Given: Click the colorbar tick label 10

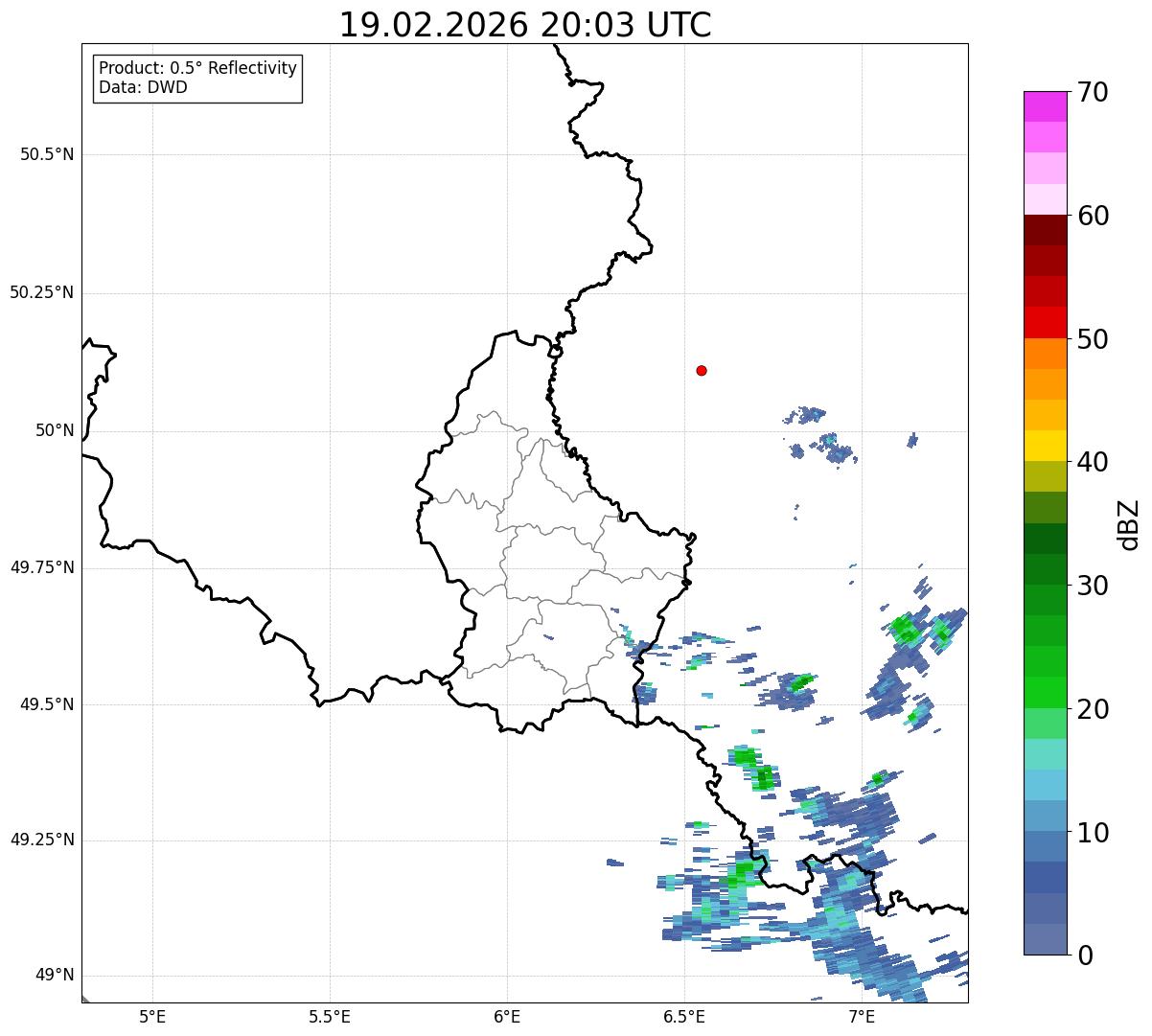Looking at the screenshot, I should [1093, 833].
